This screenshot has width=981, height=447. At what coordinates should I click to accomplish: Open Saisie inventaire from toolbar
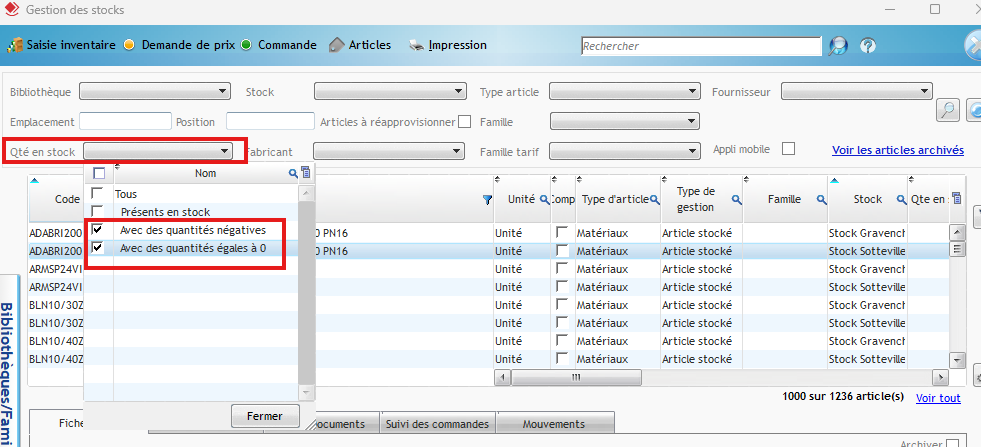coord(71,45)
